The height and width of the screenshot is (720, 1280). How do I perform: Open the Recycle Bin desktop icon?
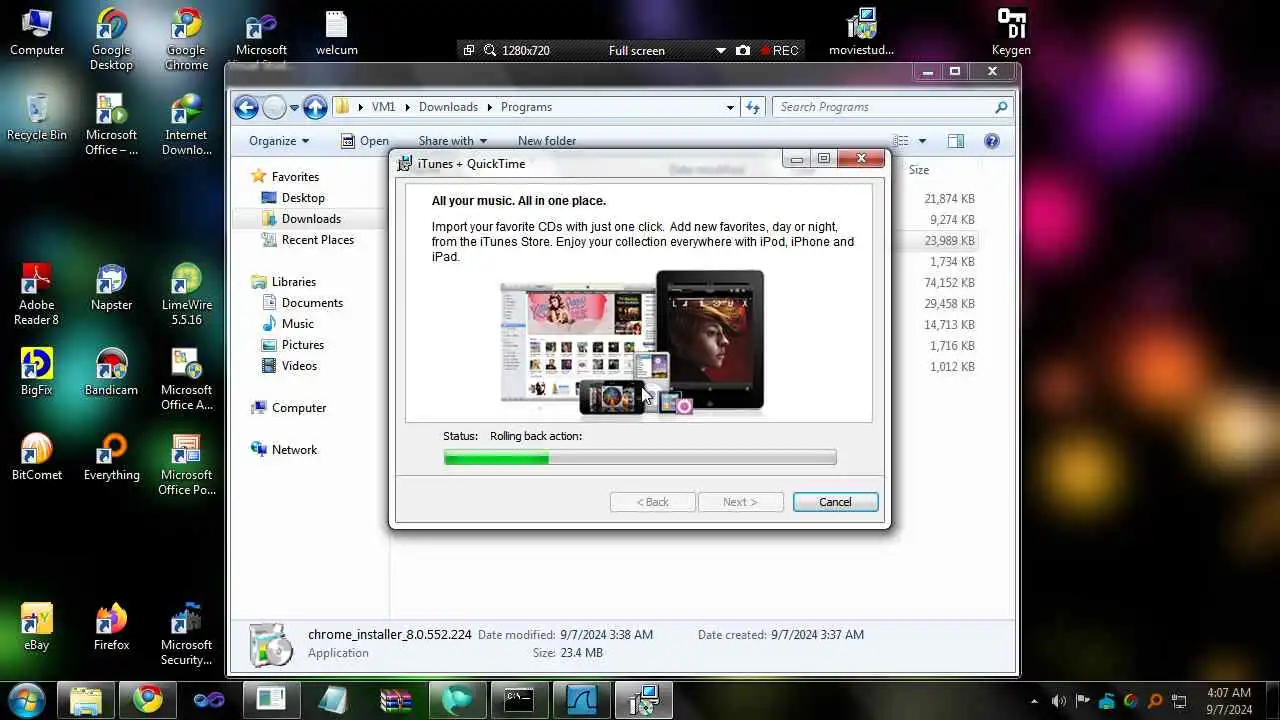[x=37, y=117]
